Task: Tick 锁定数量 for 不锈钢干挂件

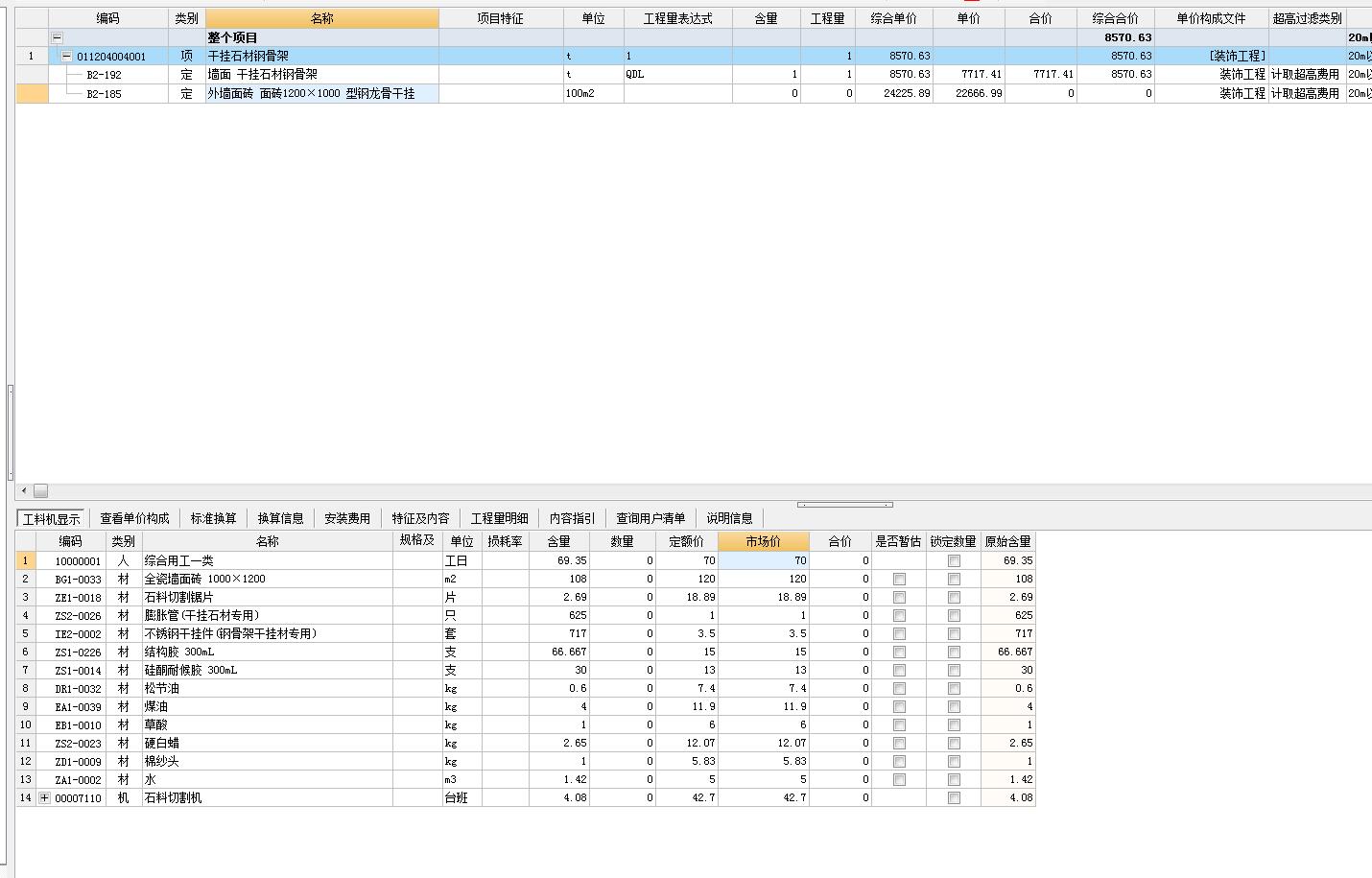Action: coord(954,633)
